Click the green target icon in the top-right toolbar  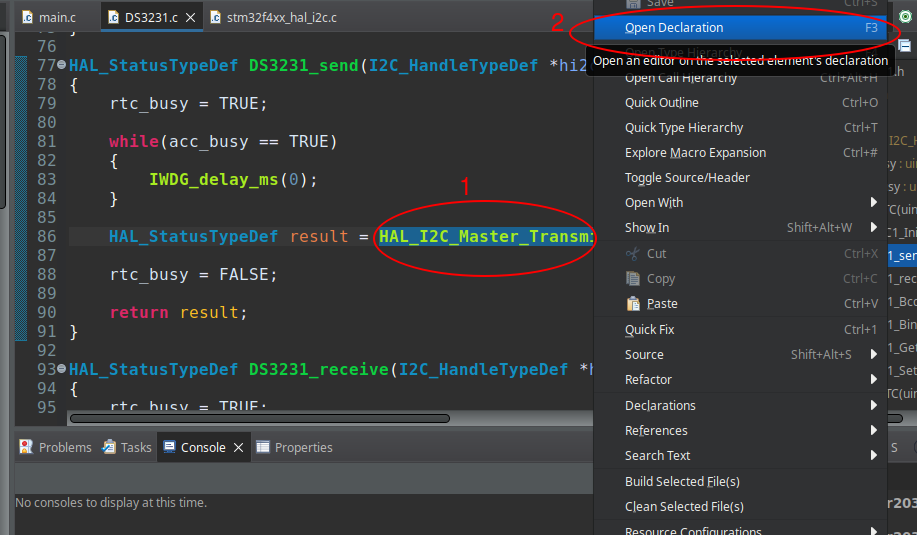[905, 16]
